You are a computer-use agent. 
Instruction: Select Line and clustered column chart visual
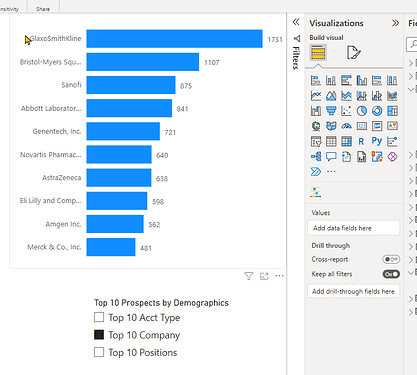[377, 96]
